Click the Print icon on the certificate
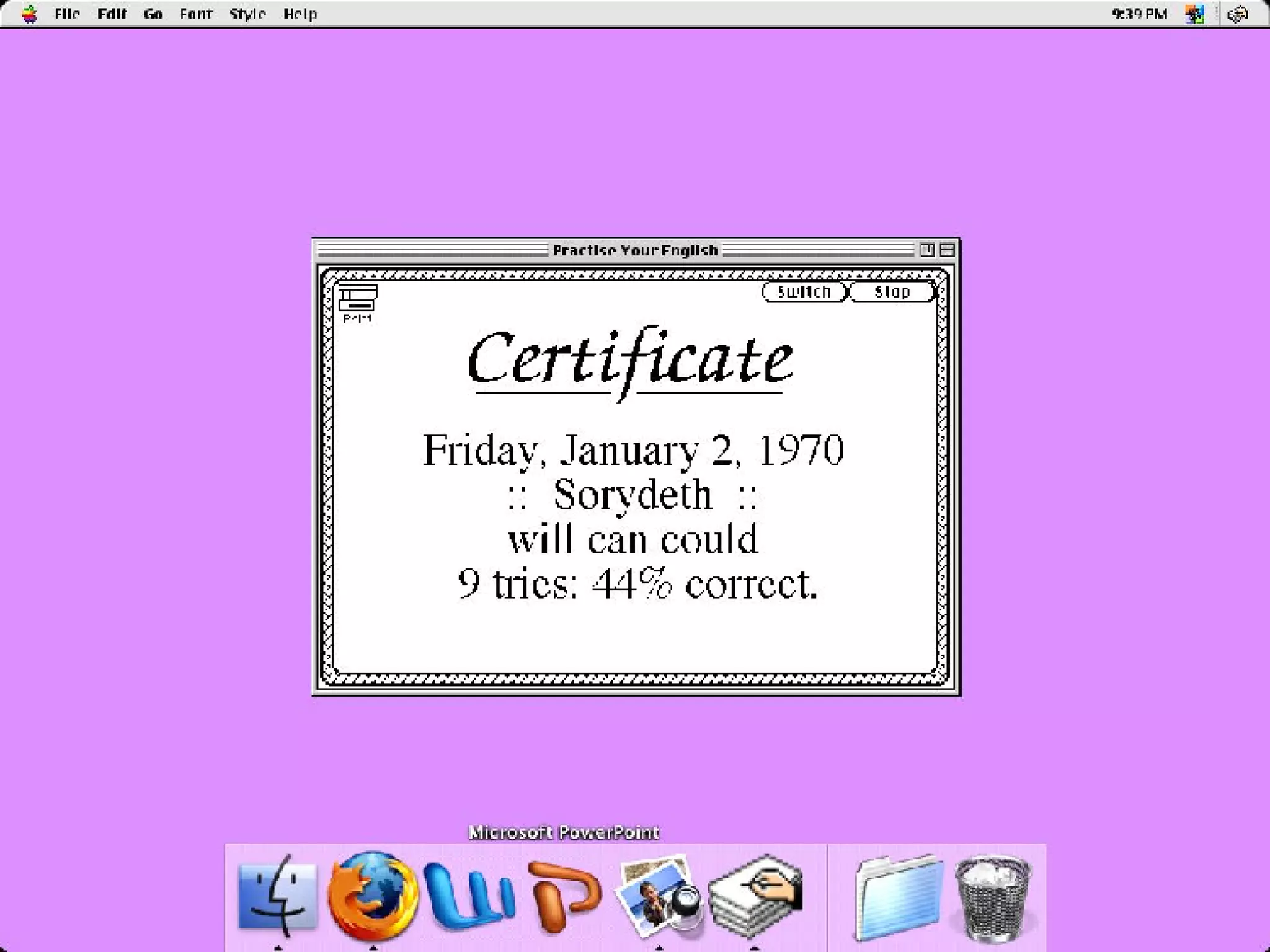This screenshot has height=952, width=1270. pos(357,299)
